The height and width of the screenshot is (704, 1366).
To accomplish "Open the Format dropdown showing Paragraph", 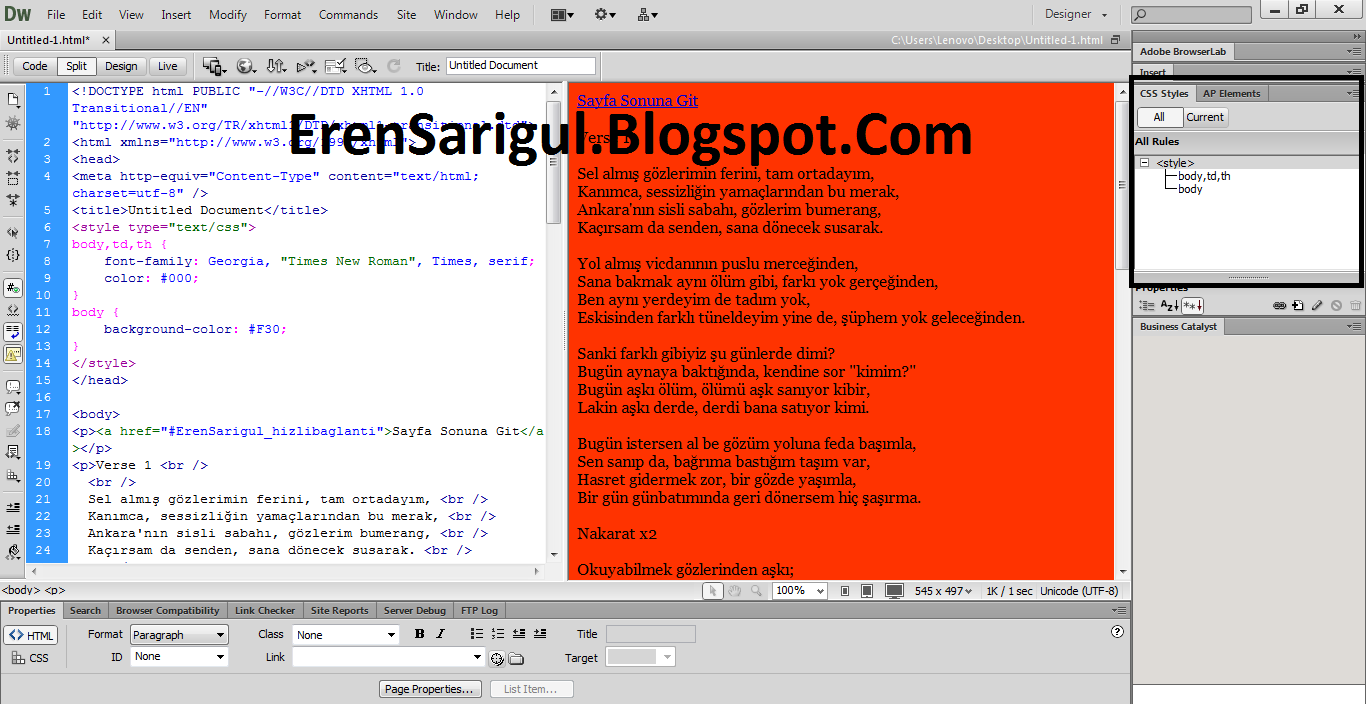I will click(x=179, y=635).
